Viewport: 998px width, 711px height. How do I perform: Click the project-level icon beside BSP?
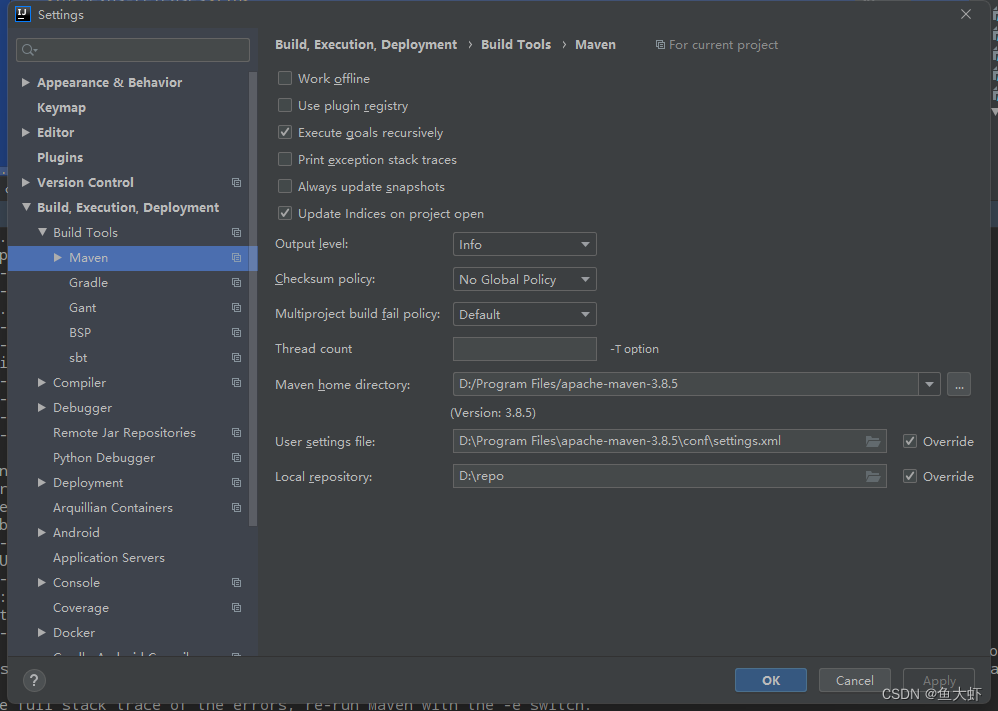236,333
